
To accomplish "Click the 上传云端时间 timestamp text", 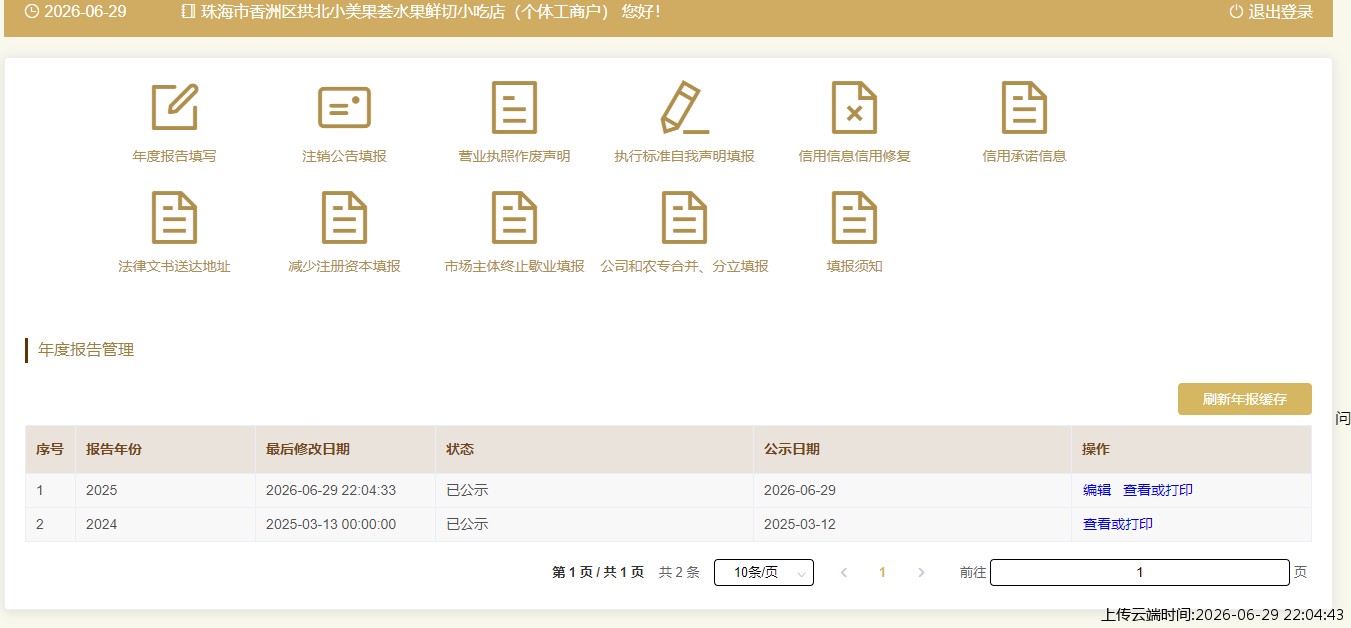I will 1222,614.
